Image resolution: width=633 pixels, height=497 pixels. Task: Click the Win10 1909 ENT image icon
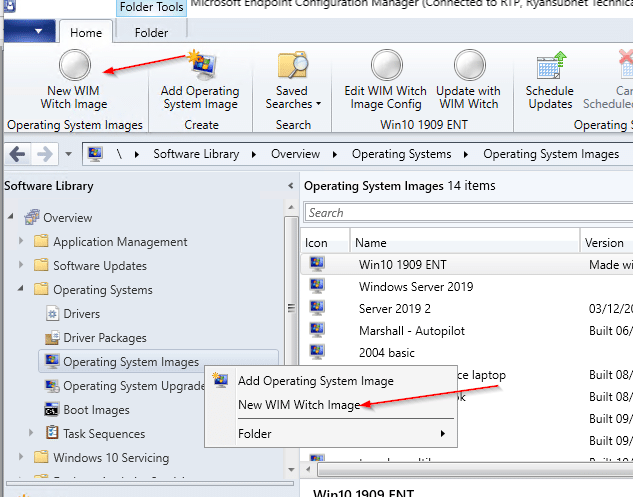(317, 264)
